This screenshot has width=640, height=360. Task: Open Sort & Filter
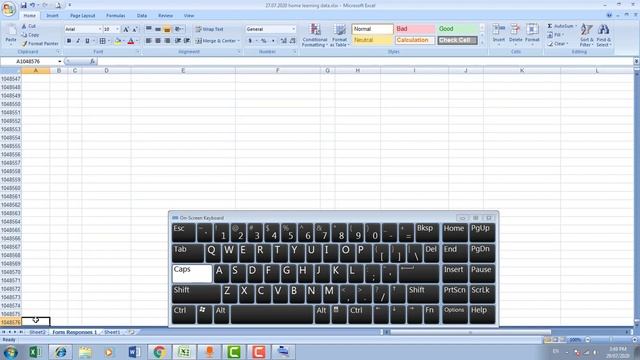(x=586, y=35)
